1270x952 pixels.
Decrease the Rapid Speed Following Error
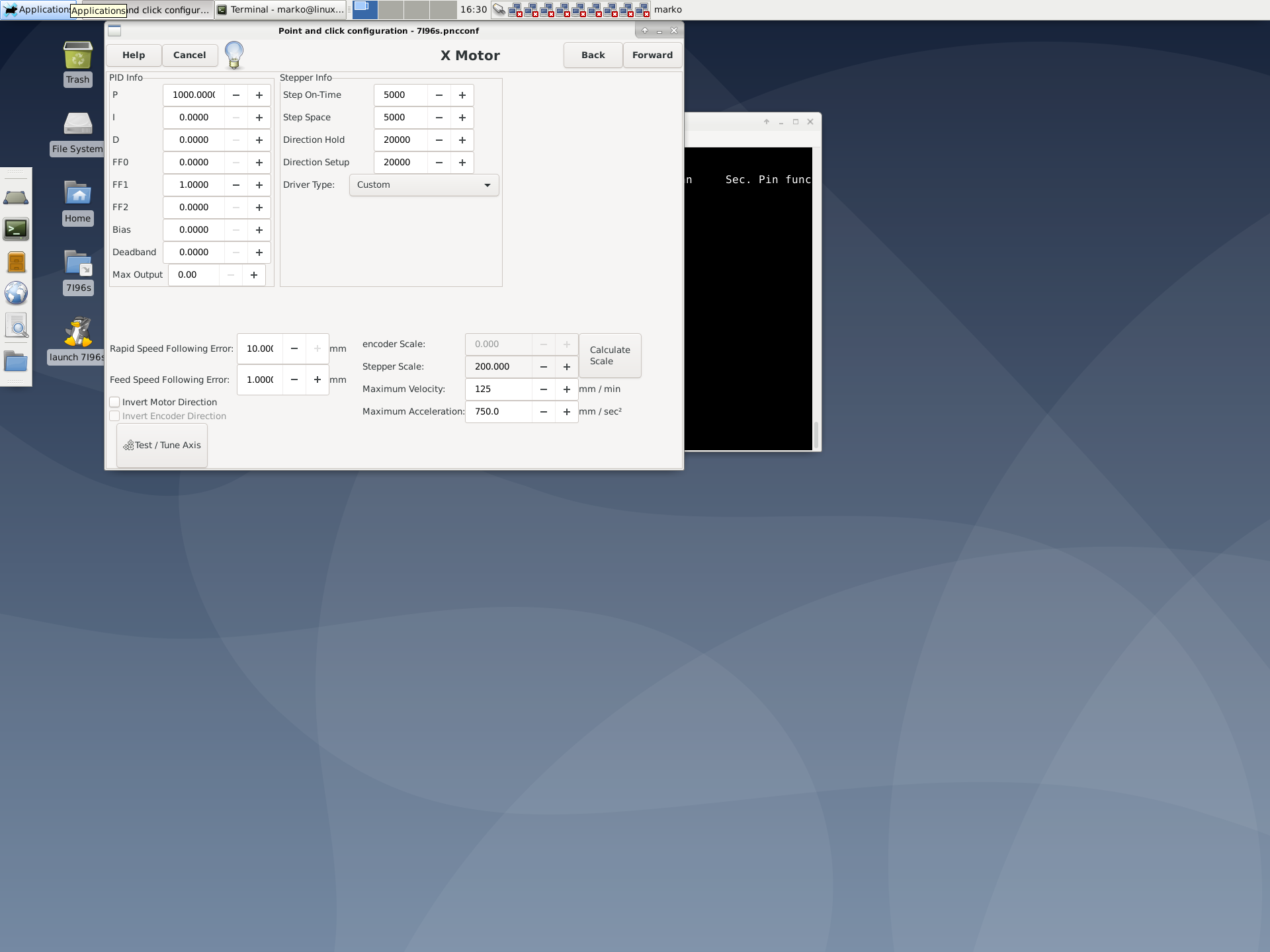pos(294,349)
